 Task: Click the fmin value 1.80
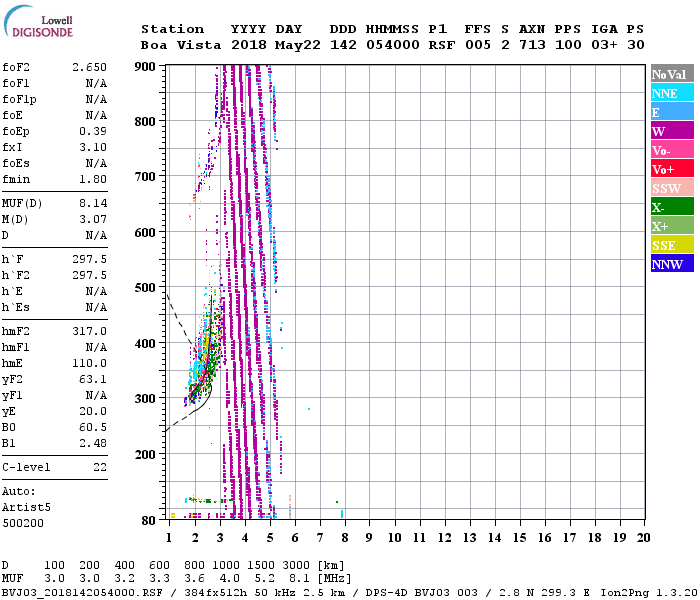pos(93,179)
